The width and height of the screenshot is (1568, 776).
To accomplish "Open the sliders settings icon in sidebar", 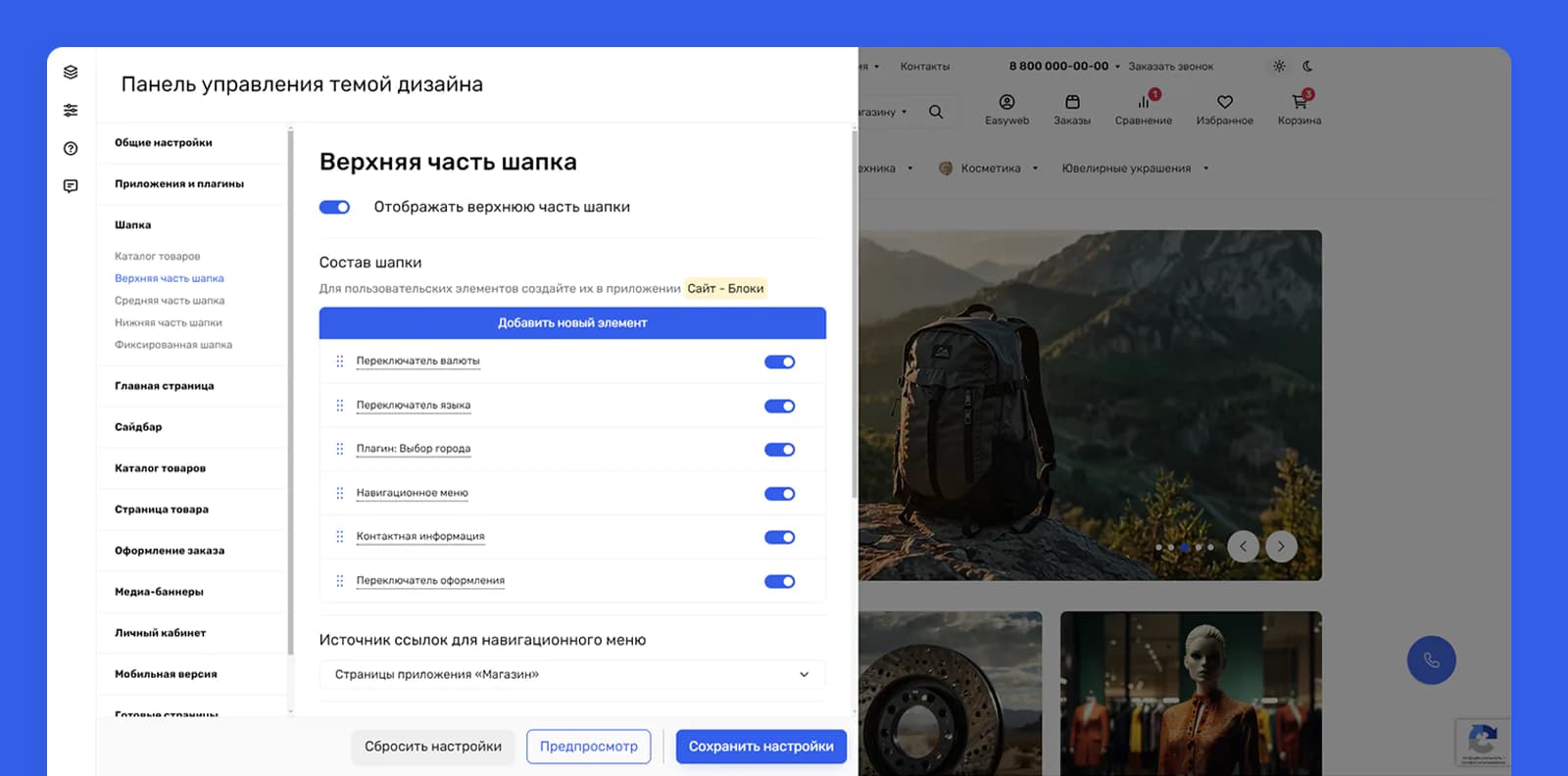I will pyautogui.click(x=71, y=111).
